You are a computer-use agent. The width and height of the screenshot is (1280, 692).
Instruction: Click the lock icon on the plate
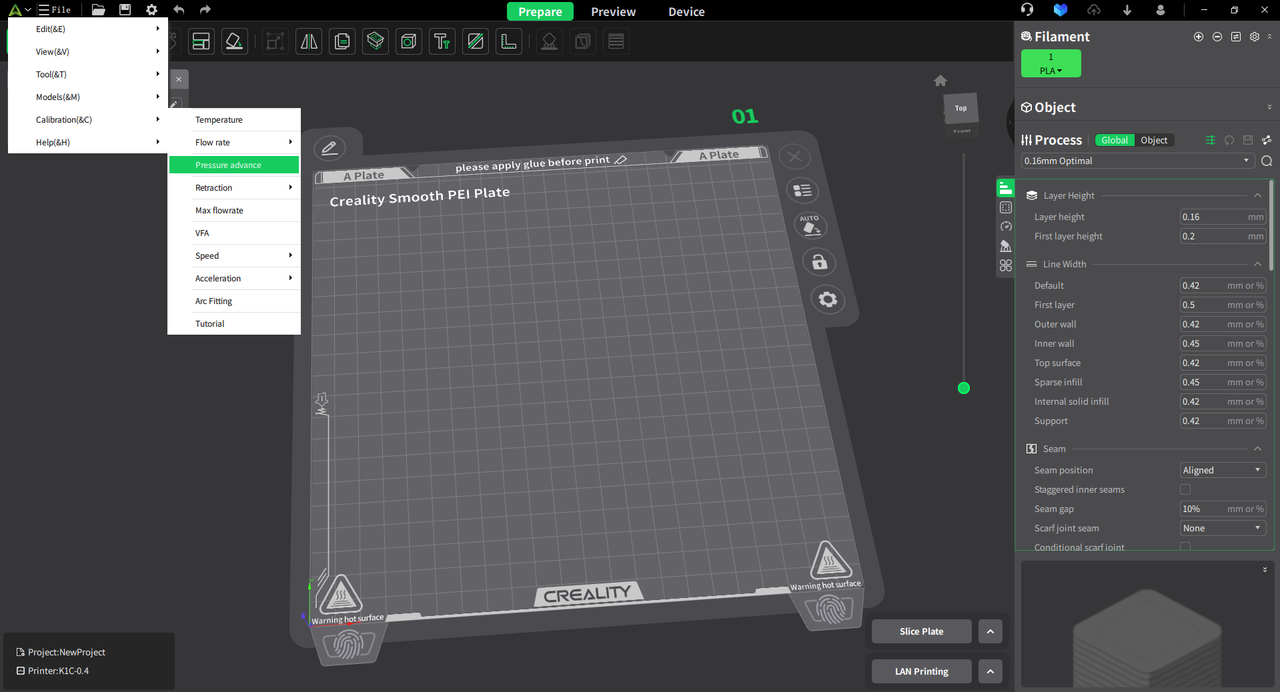point(819,262)
